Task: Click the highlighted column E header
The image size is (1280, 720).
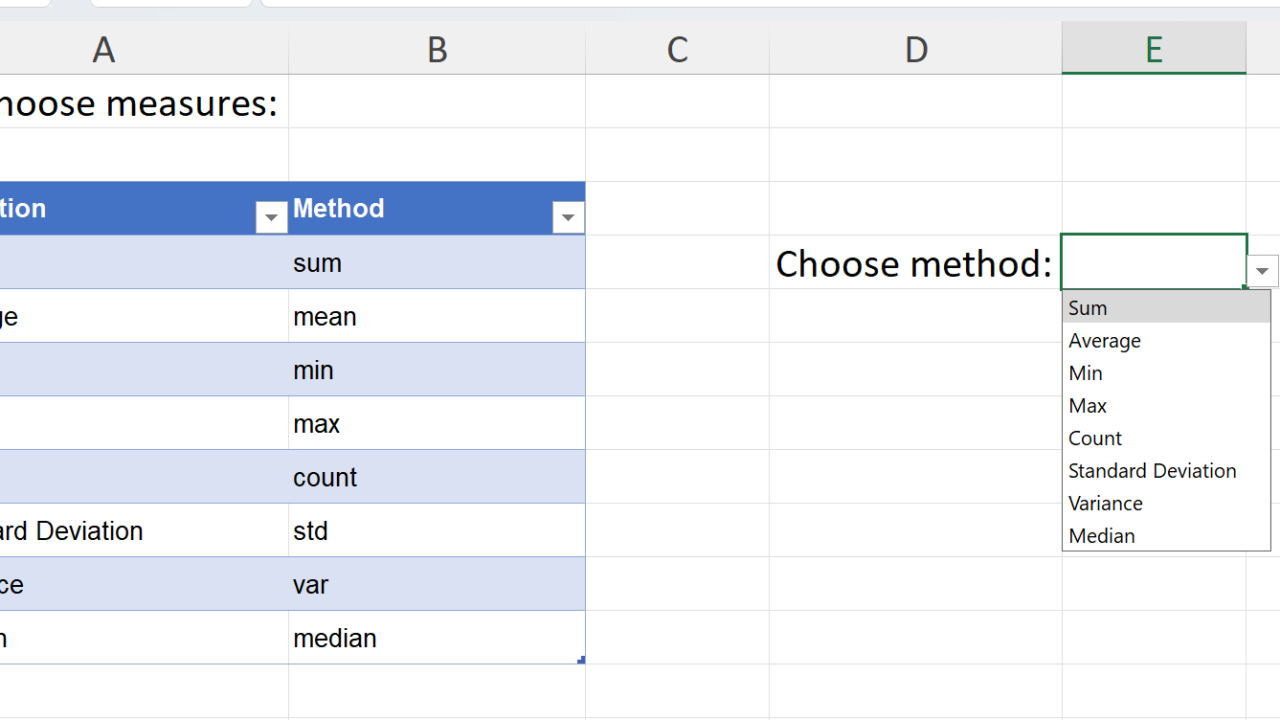Action: click(x=1153, y=49)
